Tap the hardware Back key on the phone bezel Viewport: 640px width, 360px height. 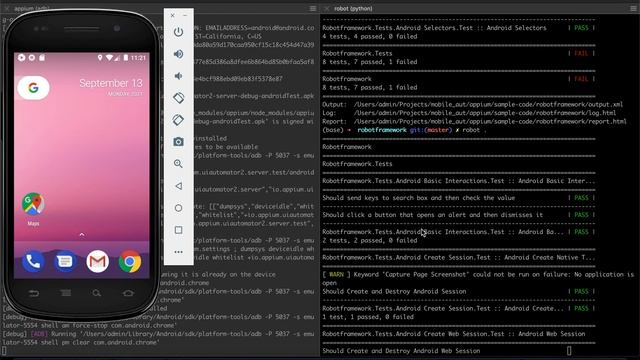point(34,293)
